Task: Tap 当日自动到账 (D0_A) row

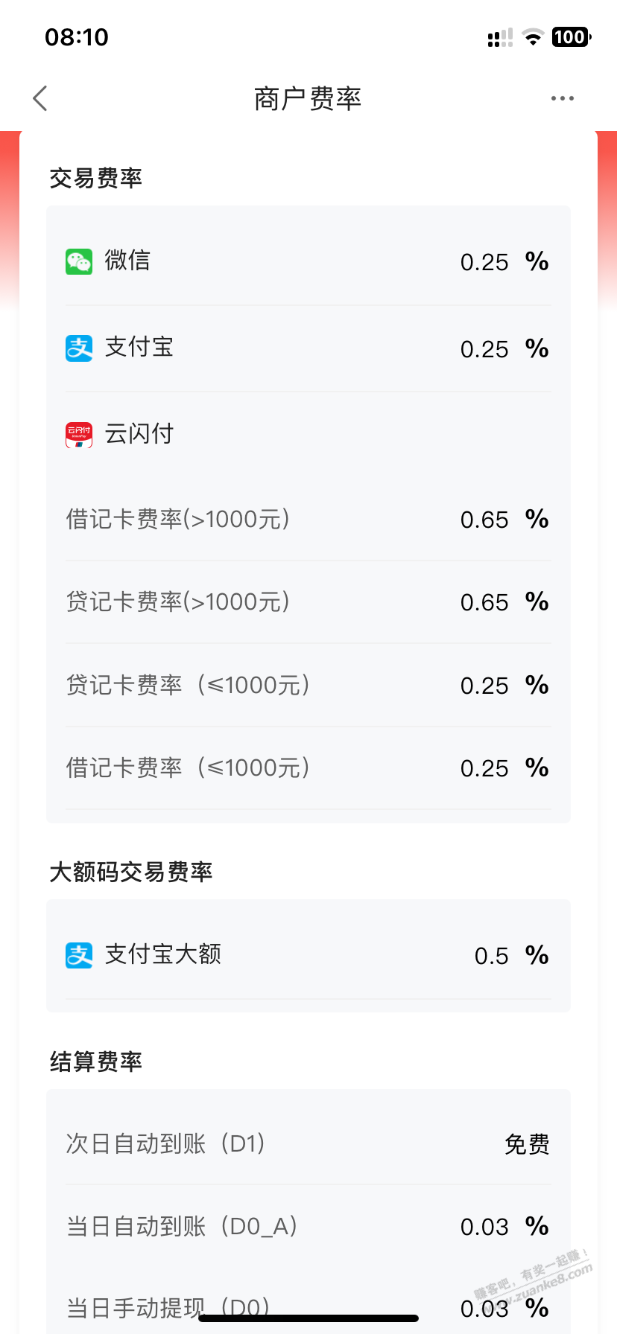Action: [x=308, y=1226]
